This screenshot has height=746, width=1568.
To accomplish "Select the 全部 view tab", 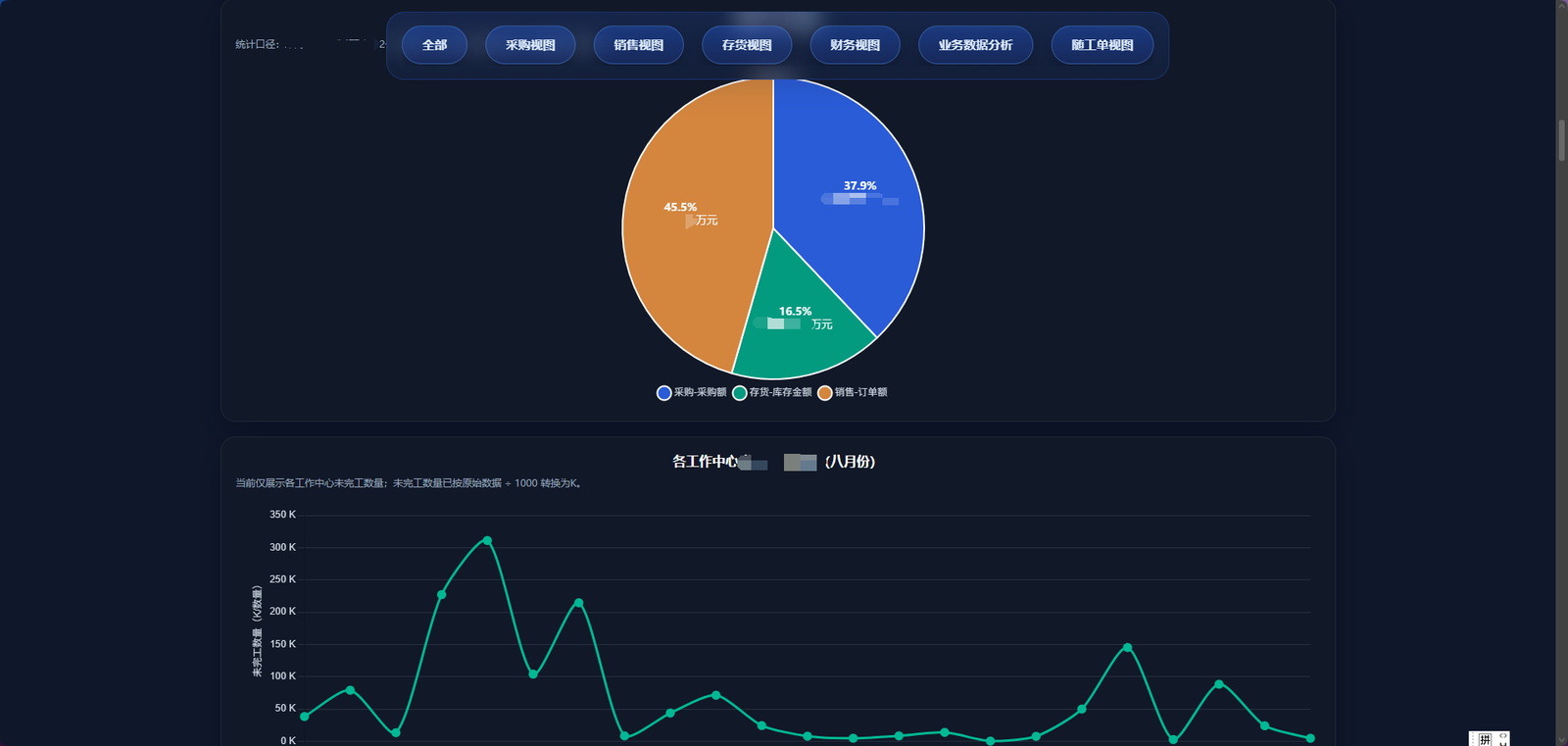I will click(x=434, y=45).
